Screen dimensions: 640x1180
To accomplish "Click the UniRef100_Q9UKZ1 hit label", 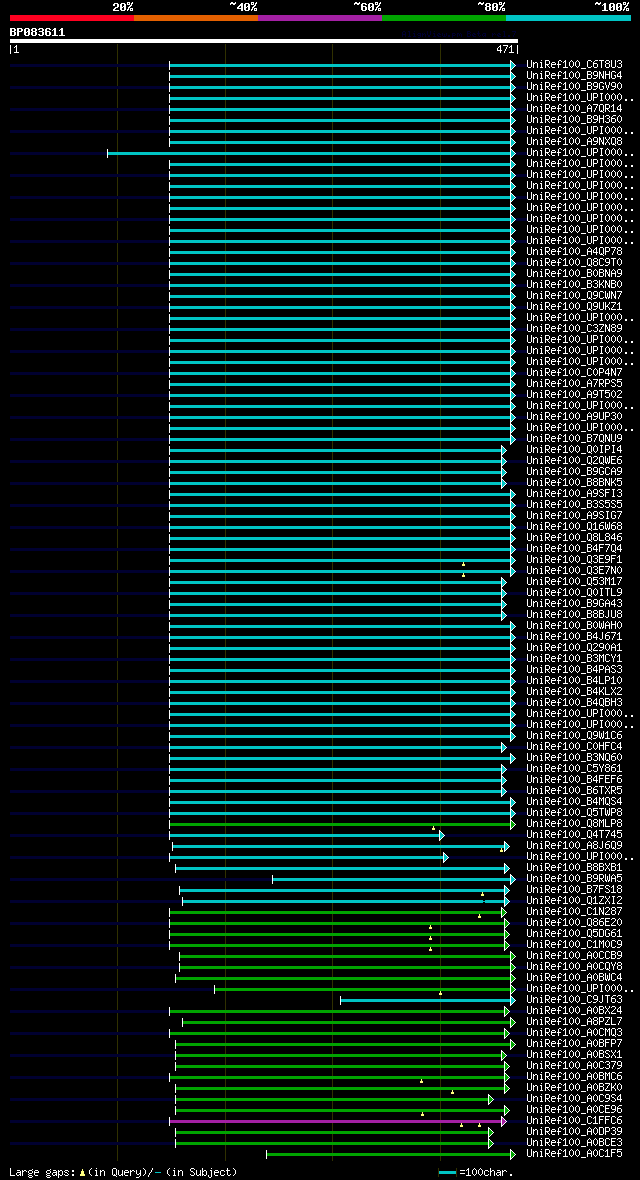I will [574, 307].
